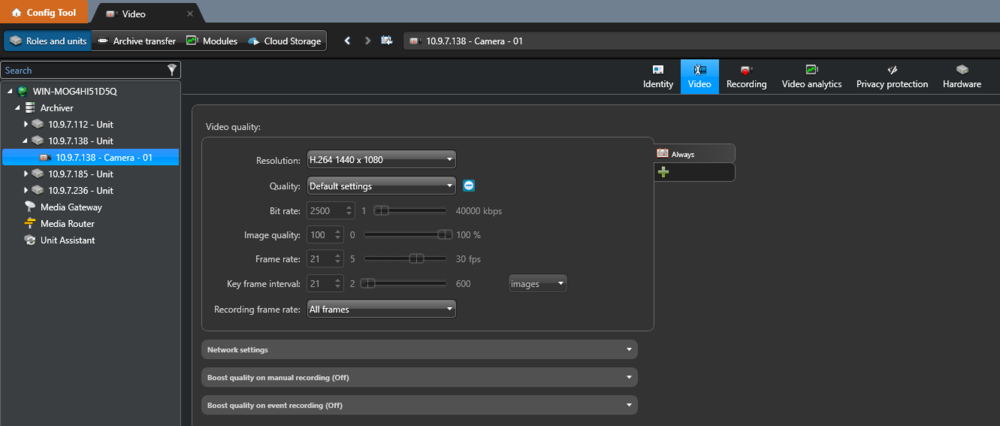Image resolution: width=1000 pixels, height=426 pixels.
Task: Click the Search box in entity tree
Action: click(x=84, y=70)
